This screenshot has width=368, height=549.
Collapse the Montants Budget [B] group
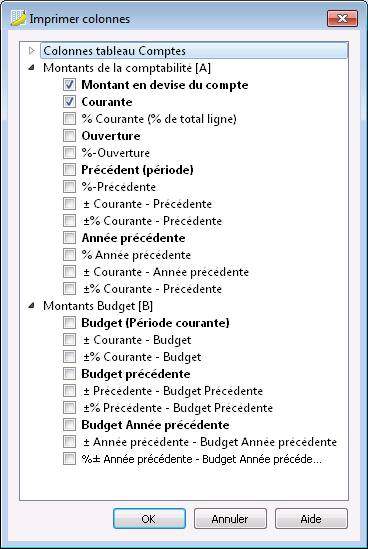32,306
